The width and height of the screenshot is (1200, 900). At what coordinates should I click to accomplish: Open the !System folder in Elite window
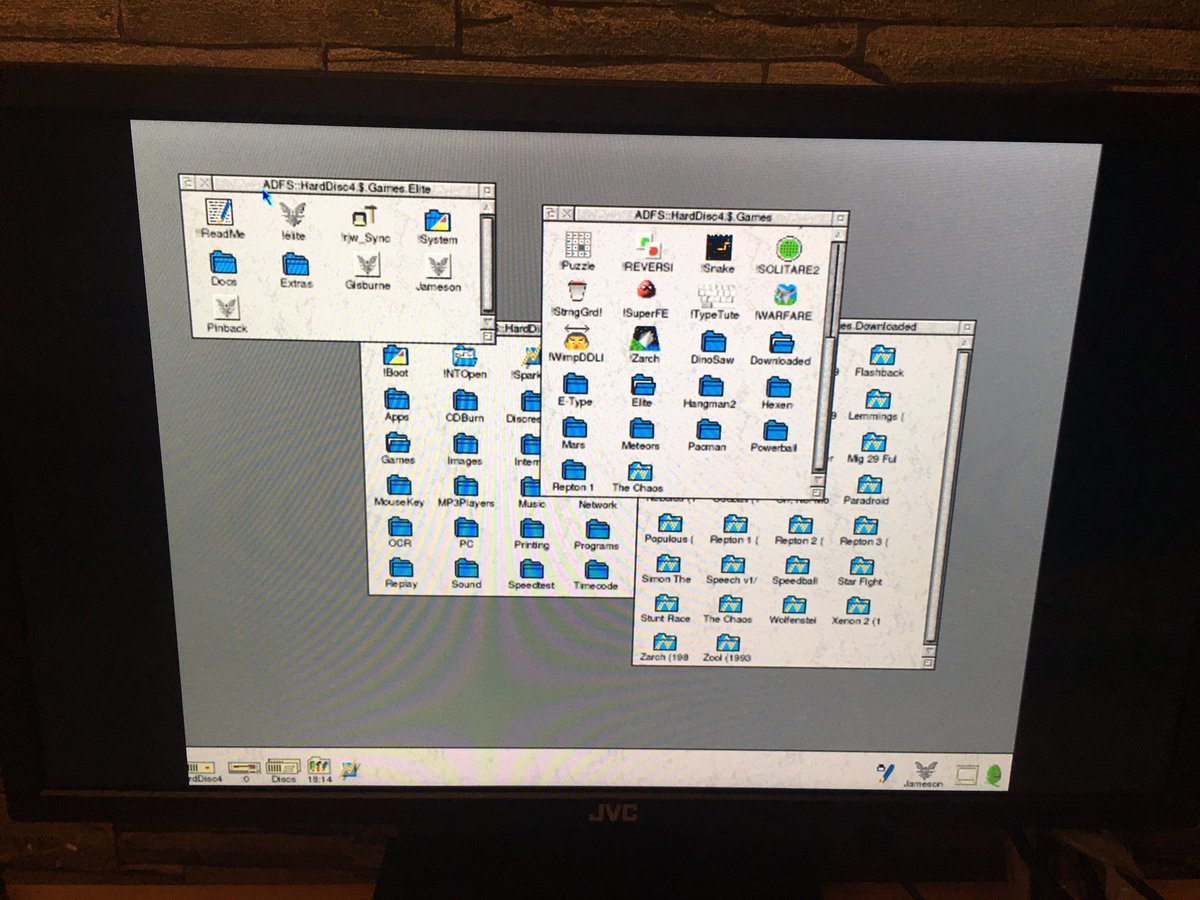[438, 220]
